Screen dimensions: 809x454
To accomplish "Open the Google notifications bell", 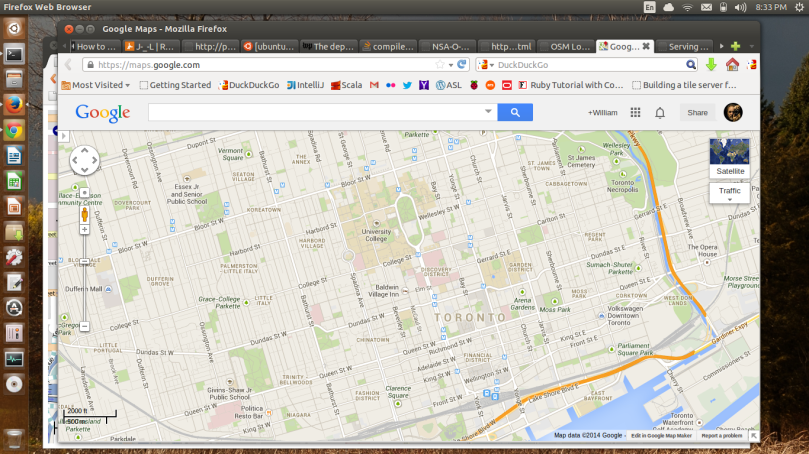I will click(660, 112).
